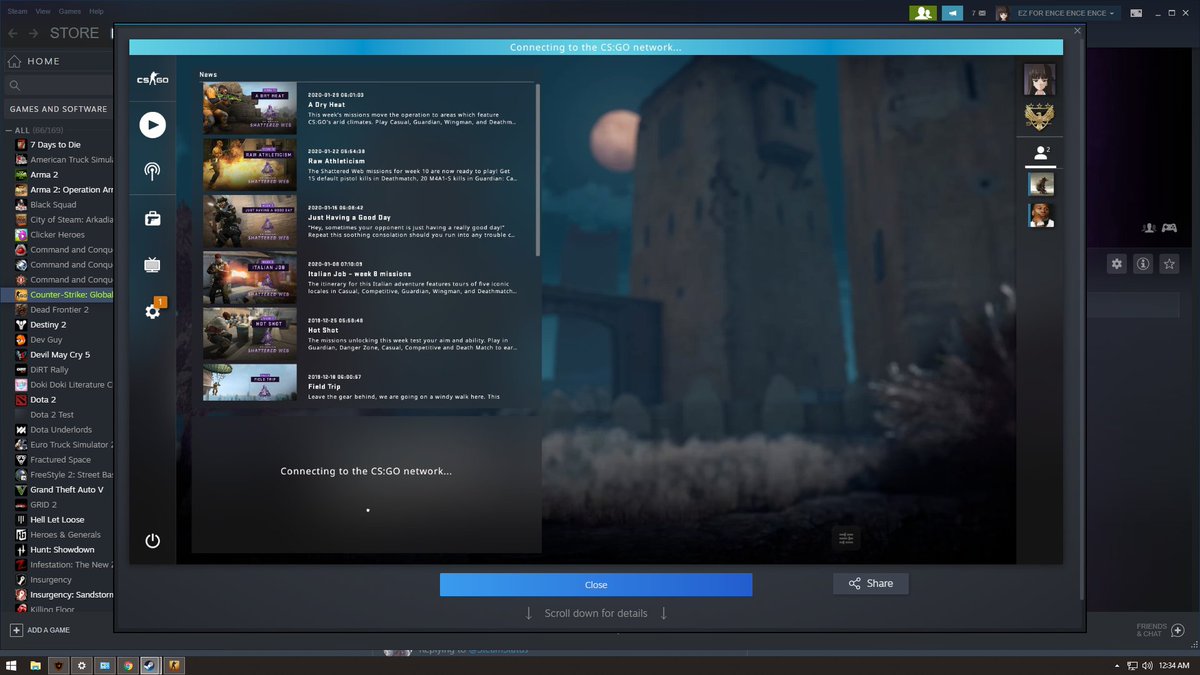Screen dimensions: 1200x675
Task: Click the Share button
Action: 871,583
